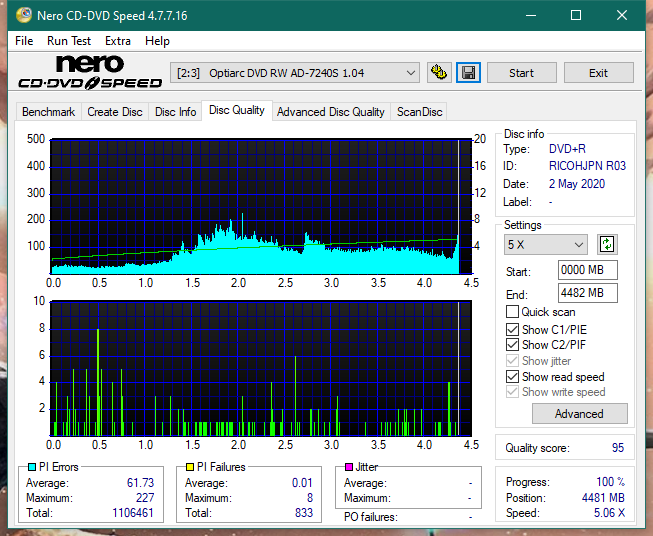Select the Disc Quality tab
Viewport: 653px width, 536px height.
(237, 110)
